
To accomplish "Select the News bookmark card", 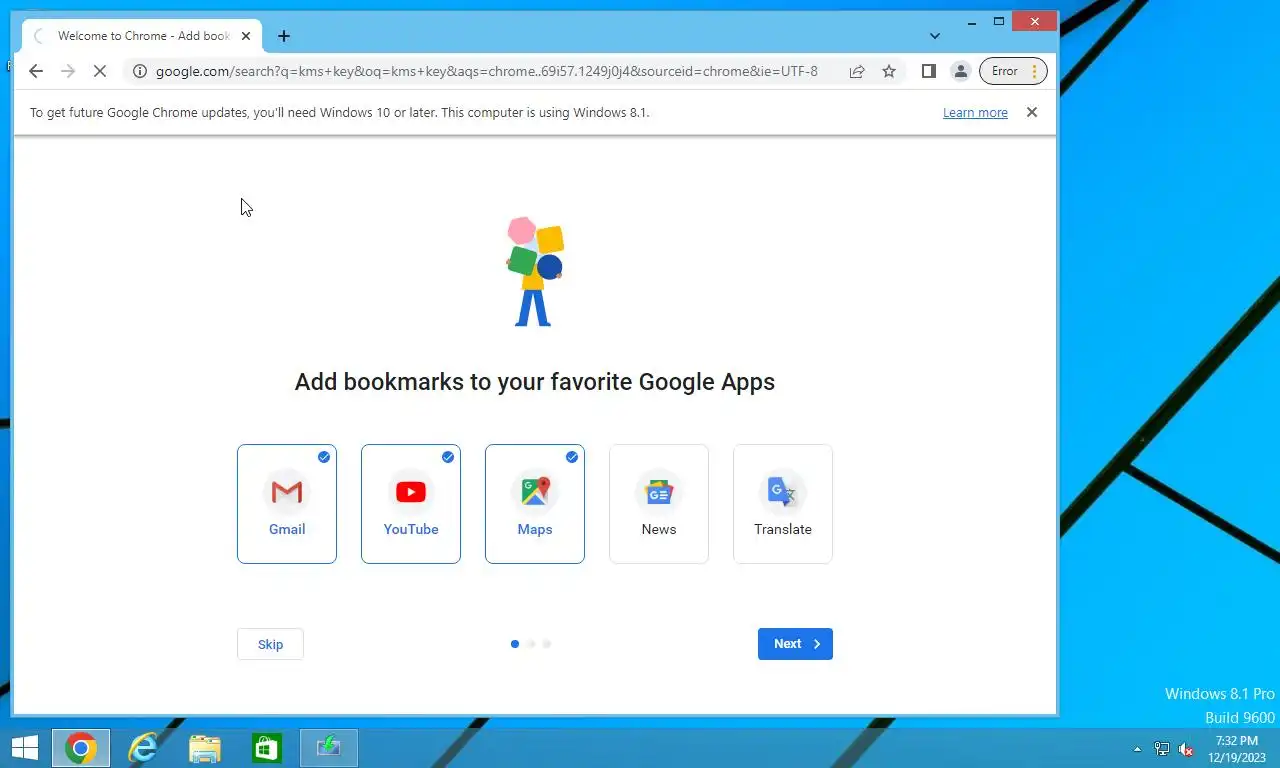I will (659, 504).
